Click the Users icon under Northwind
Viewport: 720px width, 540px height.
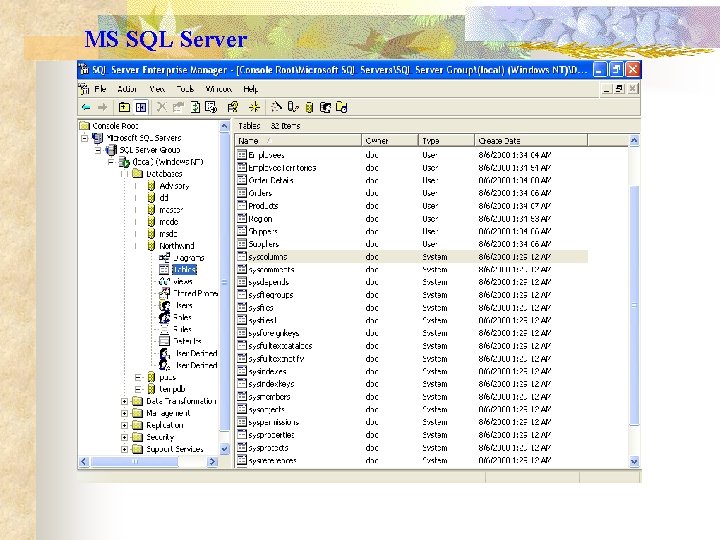click(164, 305)
